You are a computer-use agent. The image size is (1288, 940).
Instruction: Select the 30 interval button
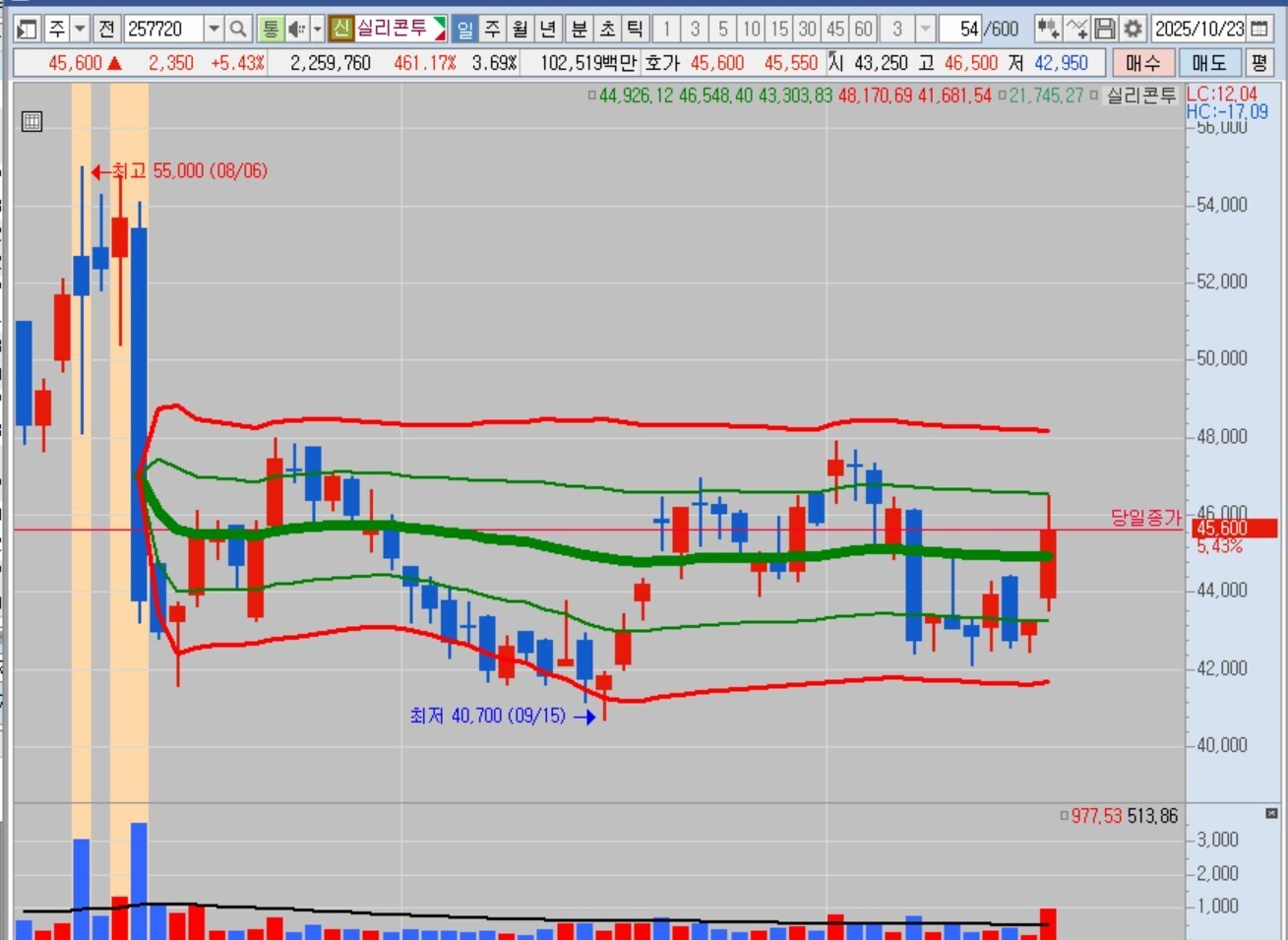point(808,29)
